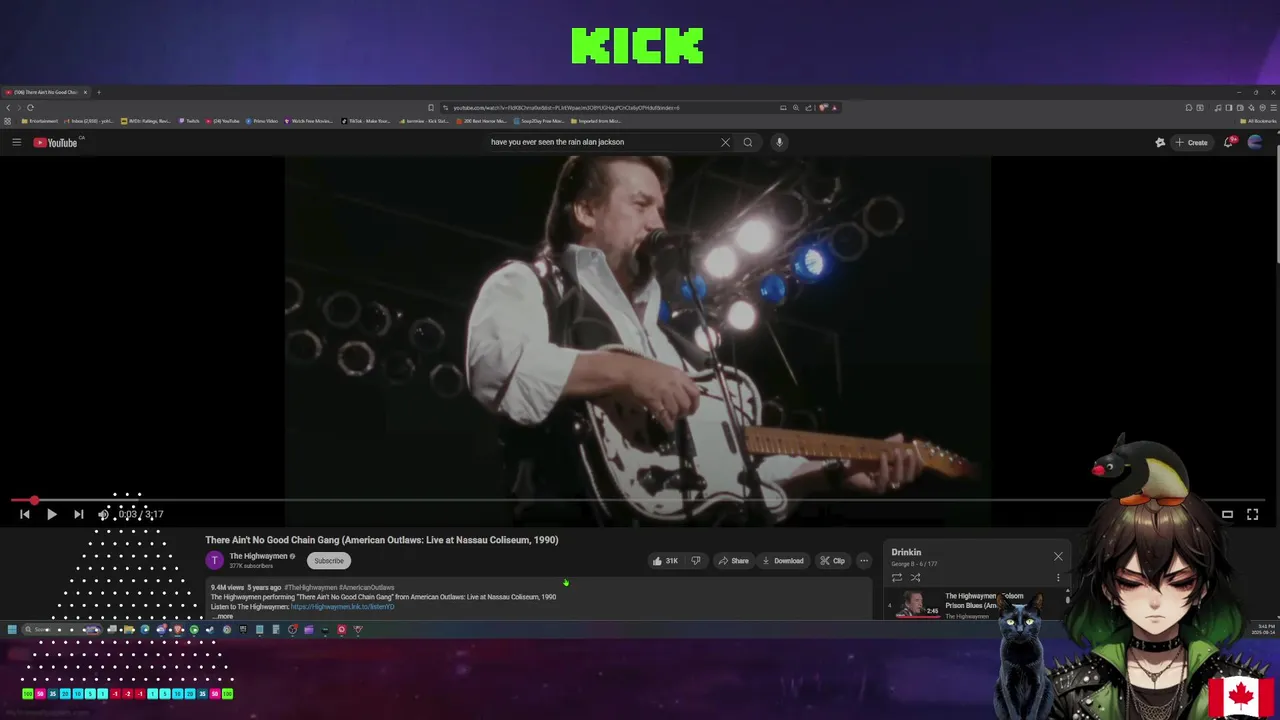
Task: Open the Windows Start button
Action: tap(12, 629)
